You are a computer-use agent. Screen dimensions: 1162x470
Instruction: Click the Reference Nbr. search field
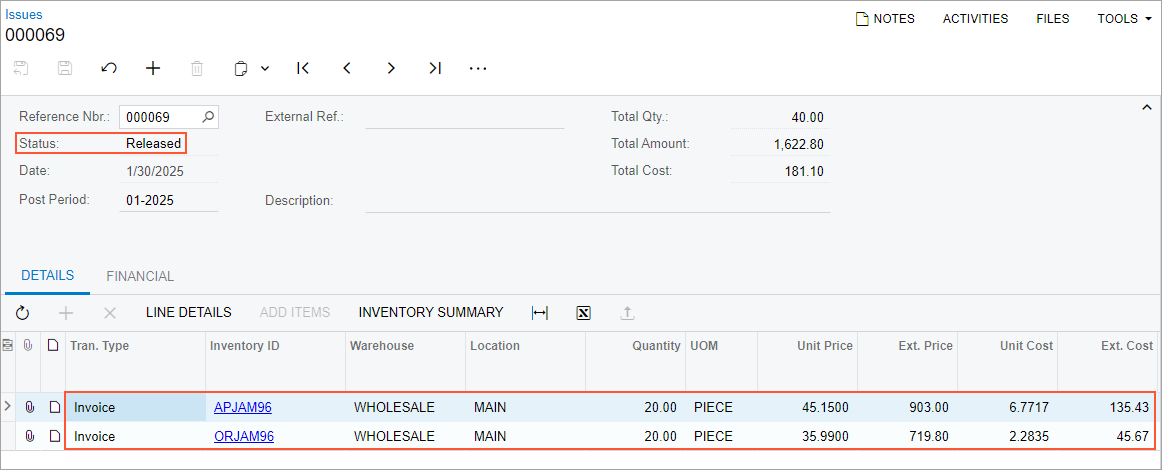coord(160,117)
